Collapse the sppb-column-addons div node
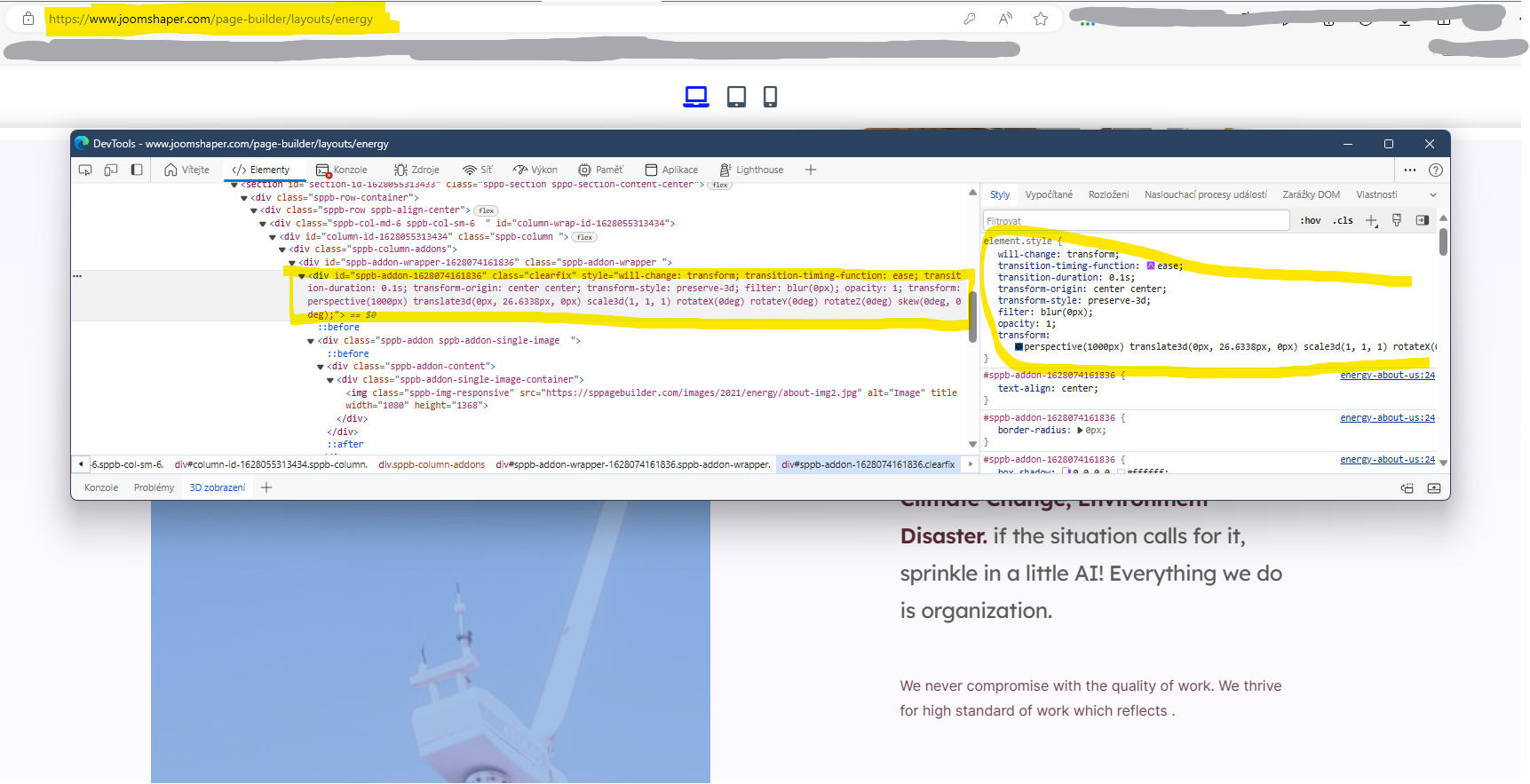Viewport: 1530px width, 784px height. pos(282,249)
